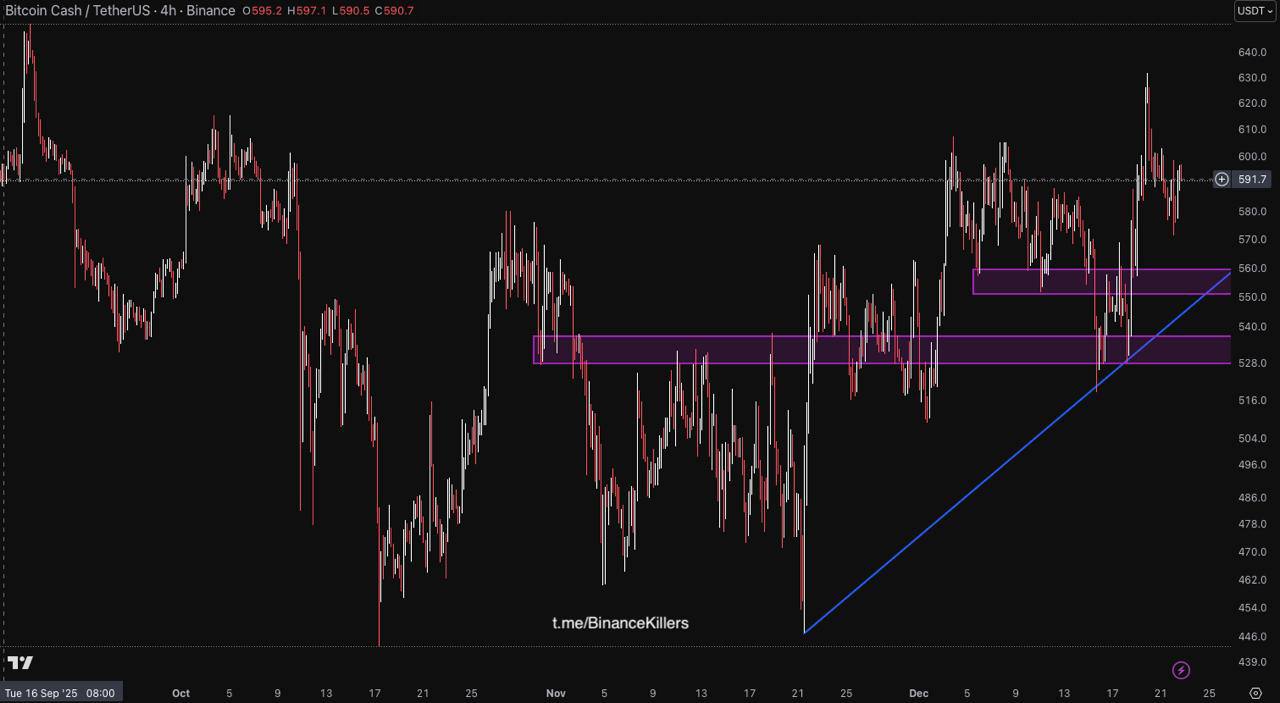Screen dimensions: 1280x703
Task: Select the current price label 591.7
Action: pyautogui.click(x=1252, y=180)
